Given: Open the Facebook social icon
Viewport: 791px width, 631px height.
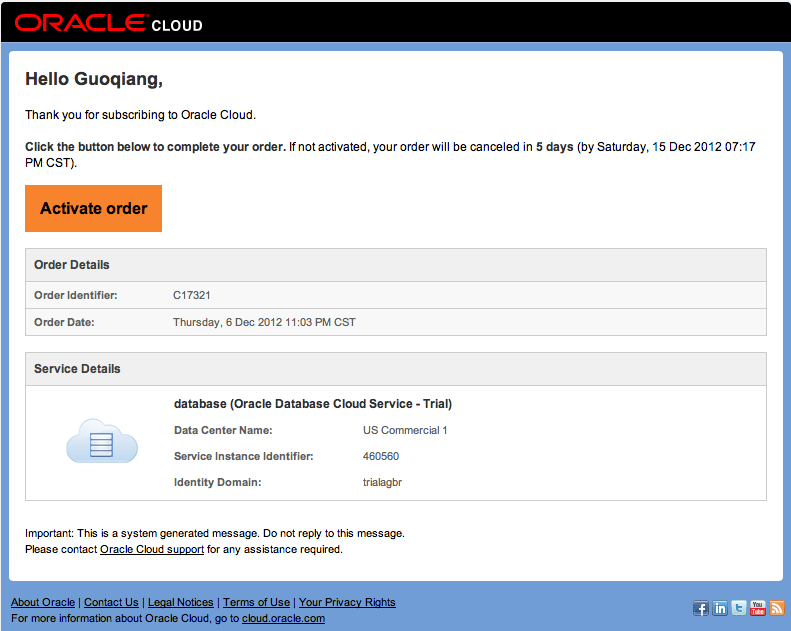Looking at the screenshot, I should 701,608.
